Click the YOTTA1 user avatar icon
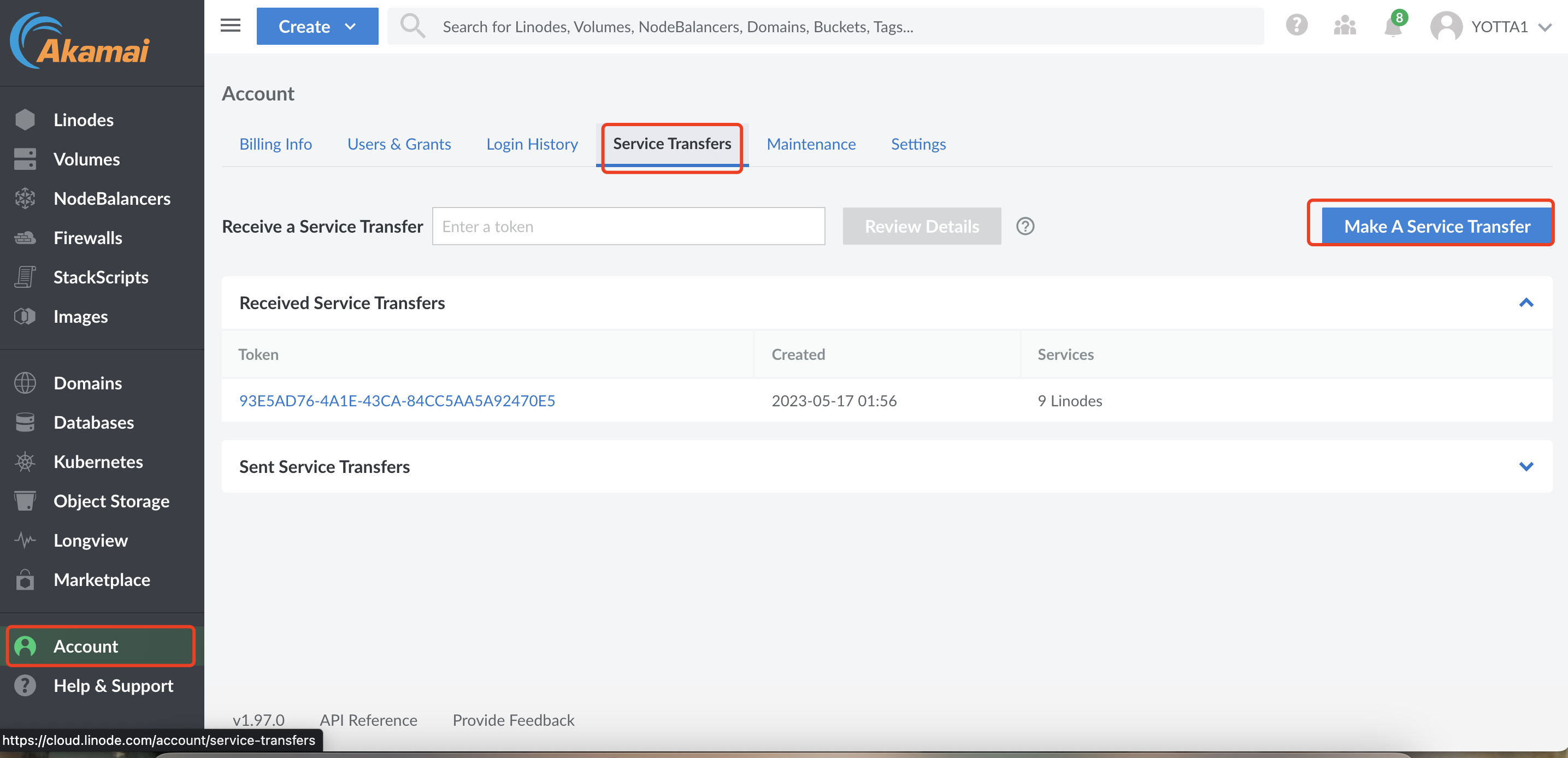 pyautogui.click(x=1446, y=26)
